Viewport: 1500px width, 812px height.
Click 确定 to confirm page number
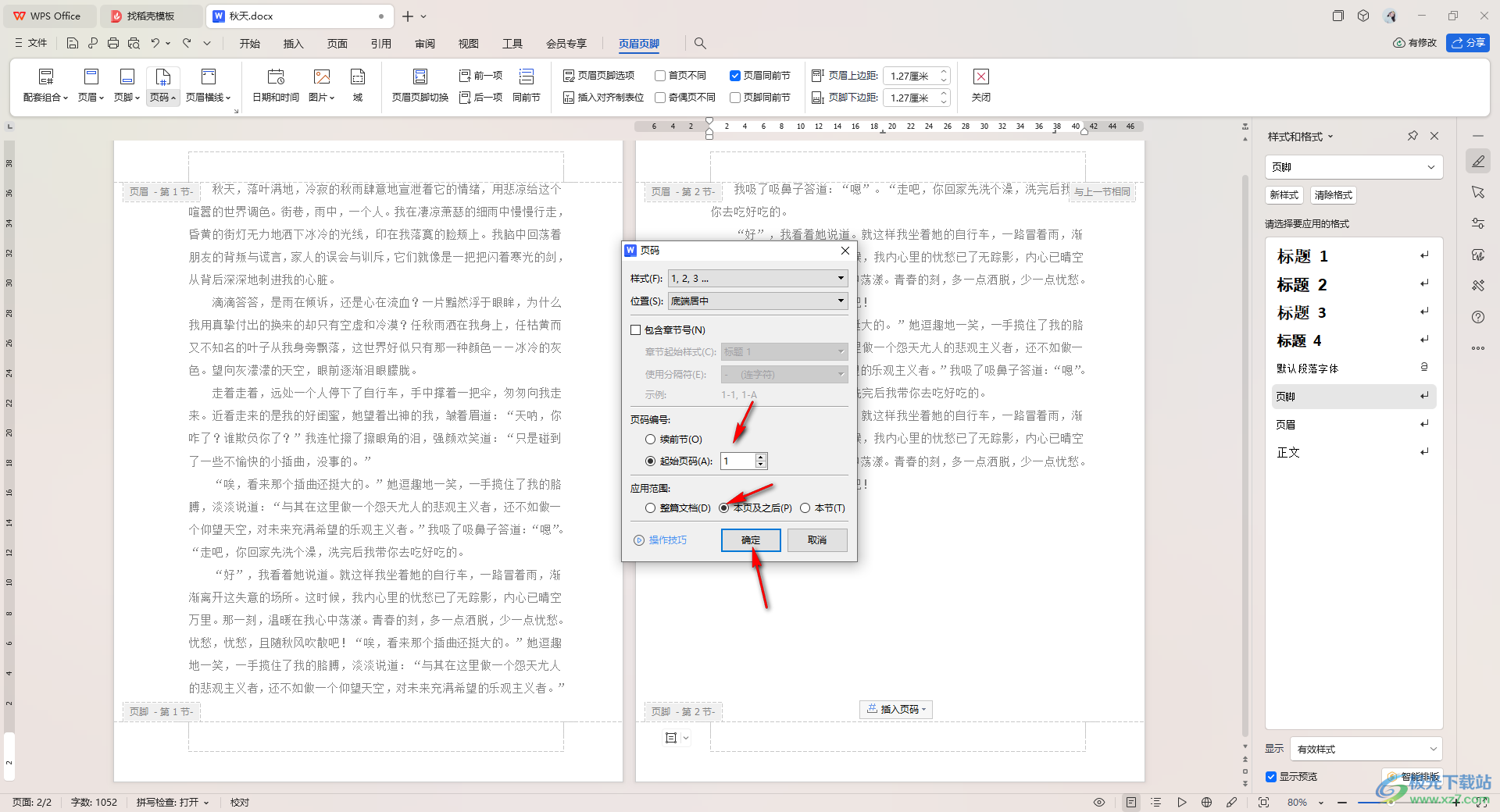click(x=751, y=540)
